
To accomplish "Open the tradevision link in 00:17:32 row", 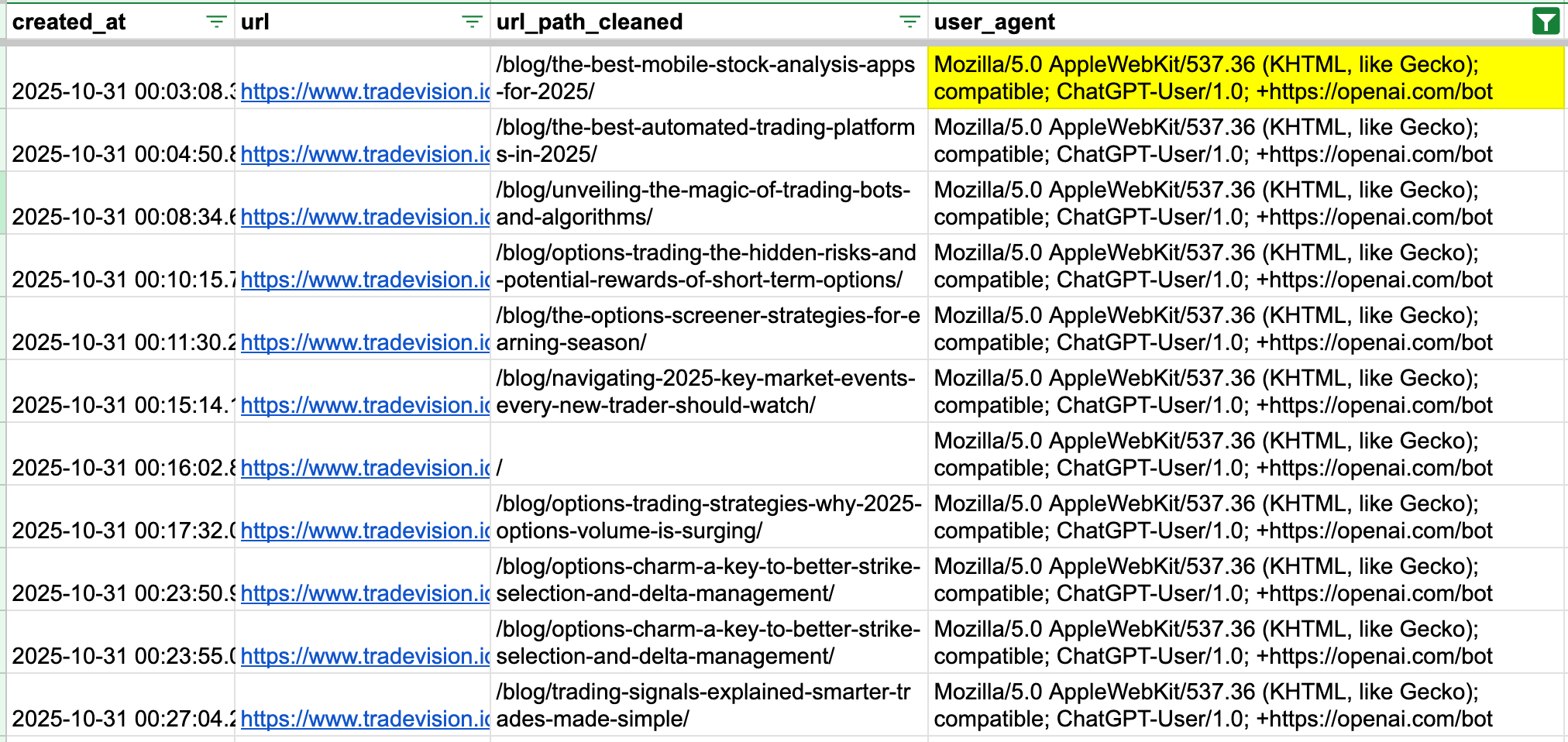I will (365, 531).
